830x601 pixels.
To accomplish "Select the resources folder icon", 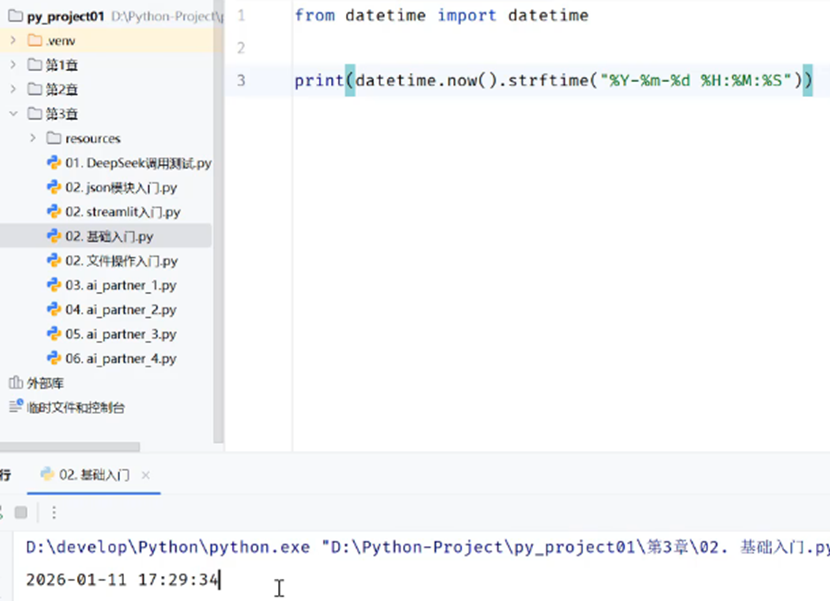I will click(x=53, y=138).
